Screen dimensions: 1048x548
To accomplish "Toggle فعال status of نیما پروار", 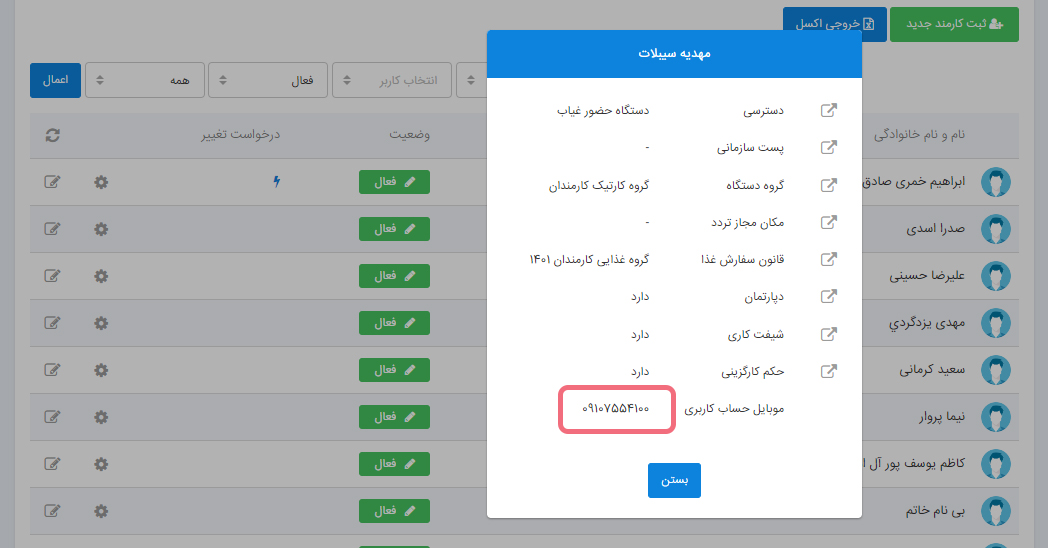I will pyautogui.click(x=394, y=417).
